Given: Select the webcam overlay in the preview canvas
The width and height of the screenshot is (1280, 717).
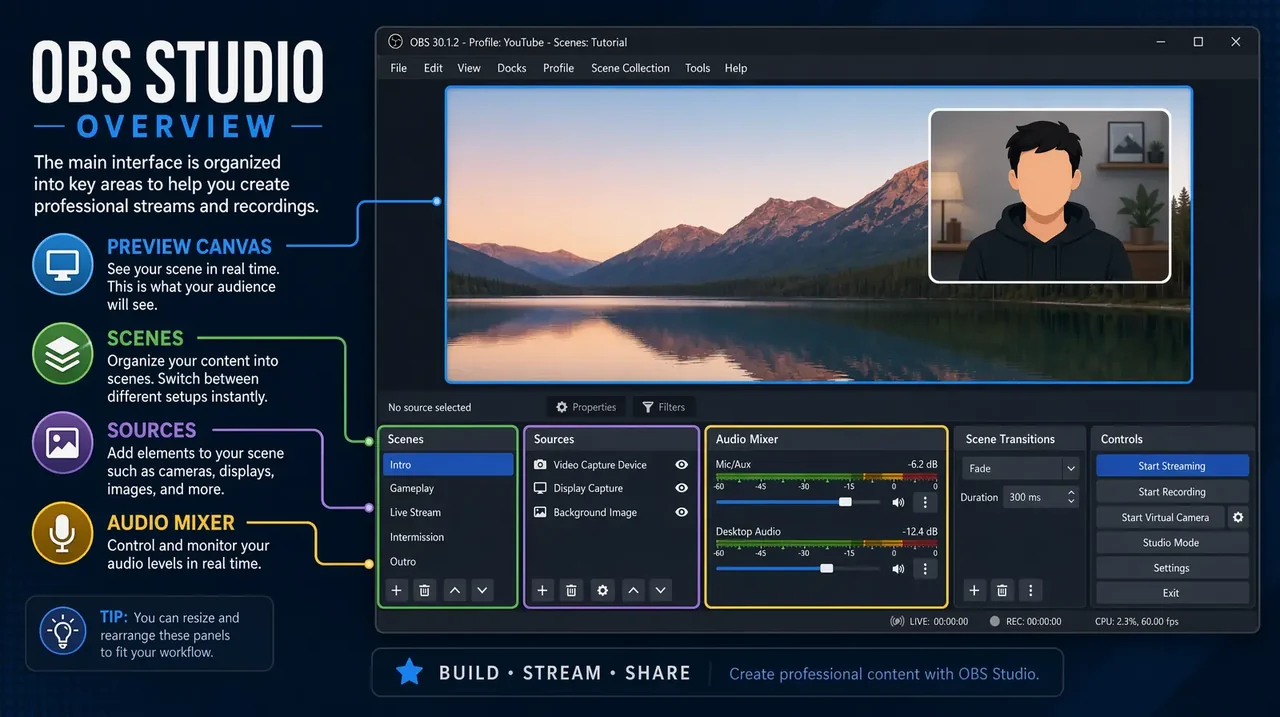Looking at the screenshot, I should [1049, 196].
